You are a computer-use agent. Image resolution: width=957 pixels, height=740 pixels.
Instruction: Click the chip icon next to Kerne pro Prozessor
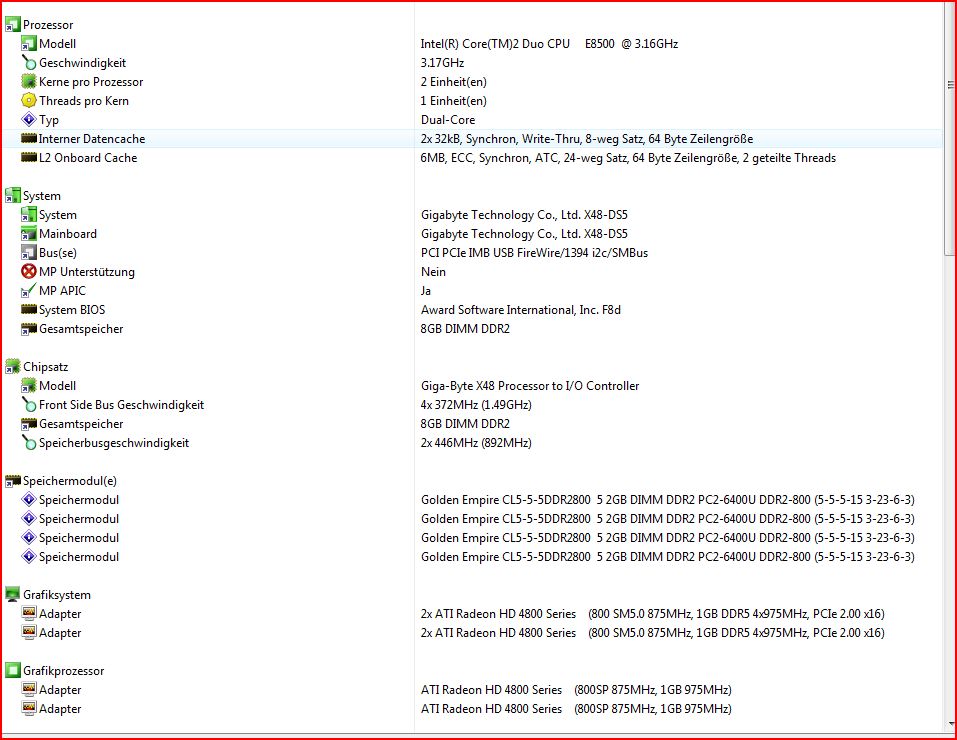[x=29, y=81]
